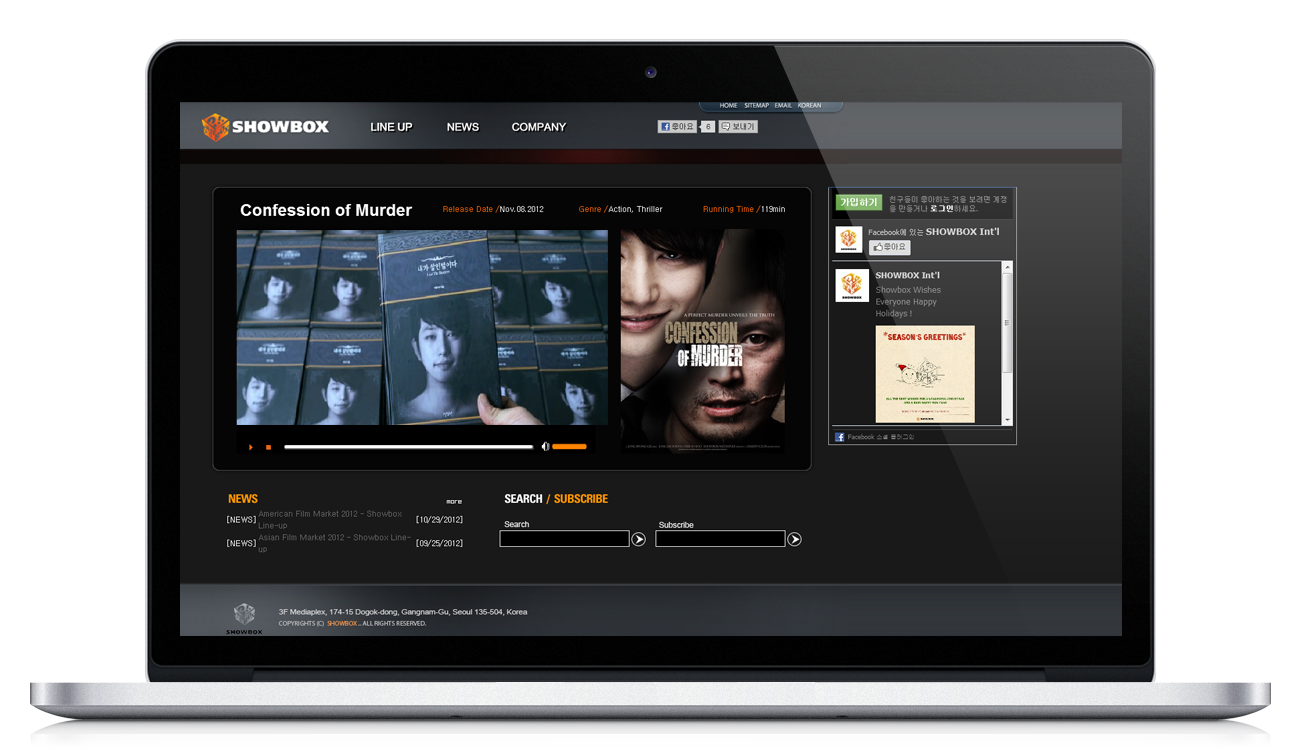Click SHOWBOX Int'l name in feed post
Image resolution: width=1300 pixels, height=750 pixels.
[907, 275]
